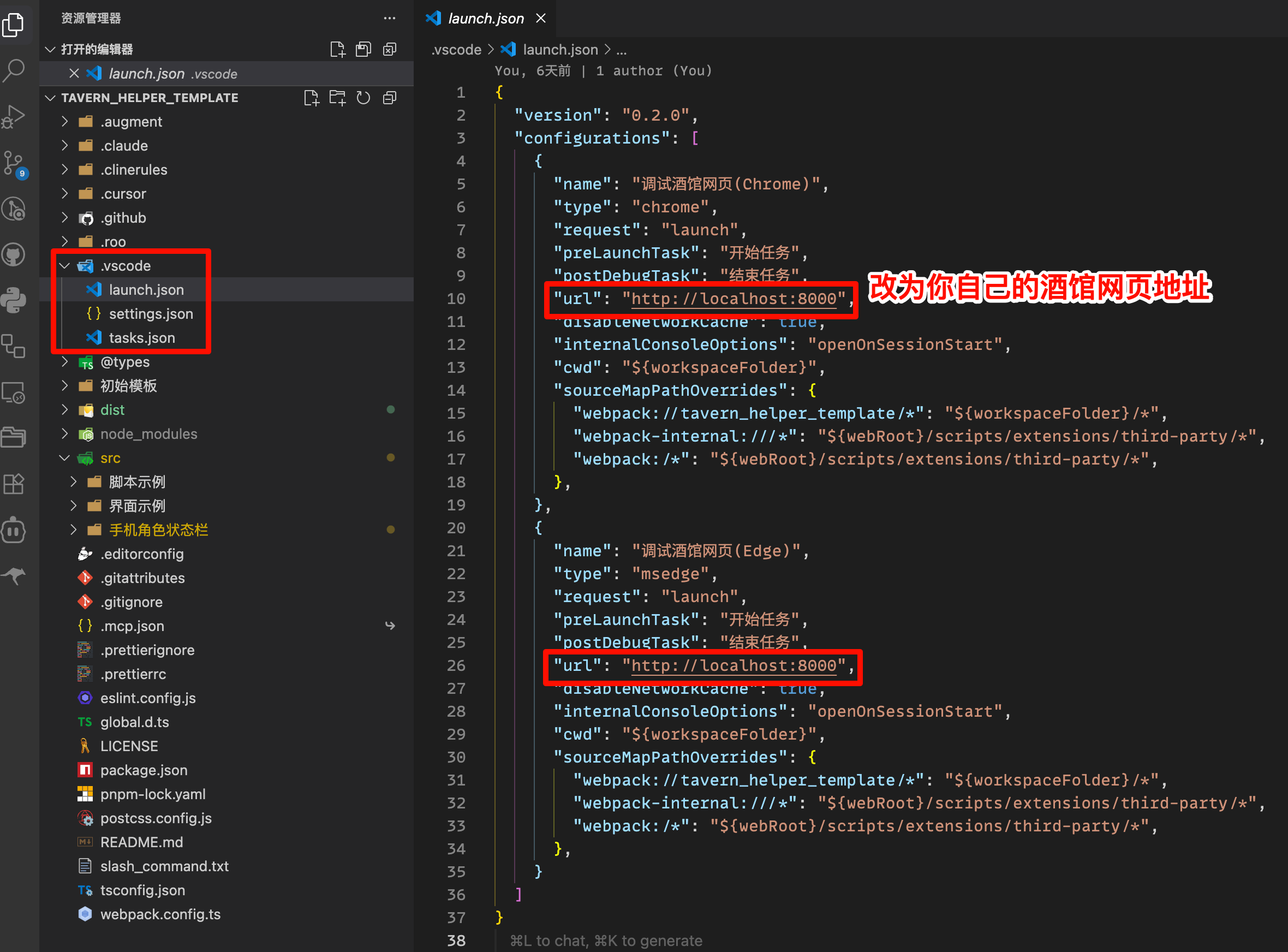This screenshot has height=952, width=1288.
Task: Click the git blame author annotation
Action: pyautogui.click(x=604, y=71)
